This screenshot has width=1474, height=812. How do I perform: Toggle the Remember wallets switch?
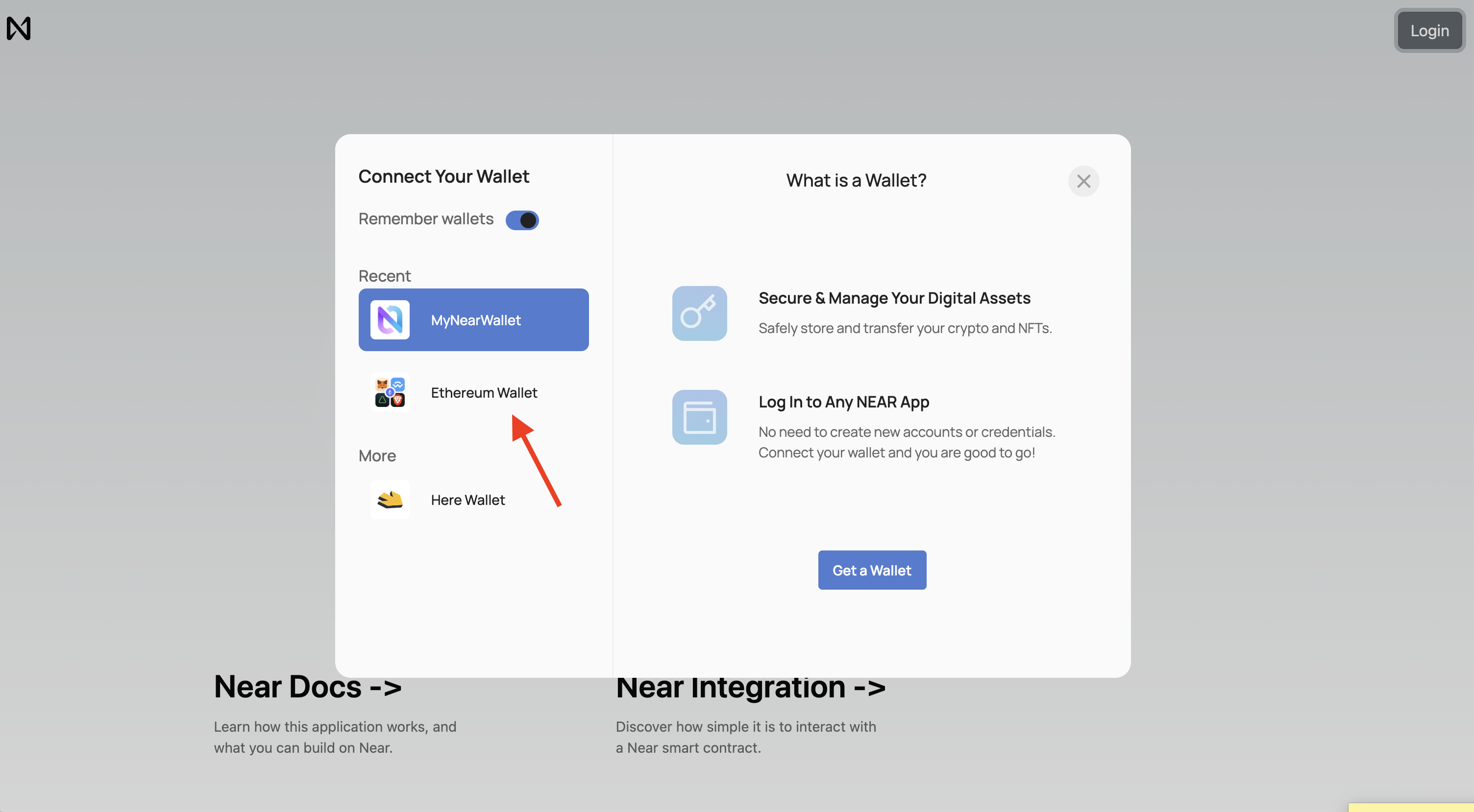(x=522, y=220)
